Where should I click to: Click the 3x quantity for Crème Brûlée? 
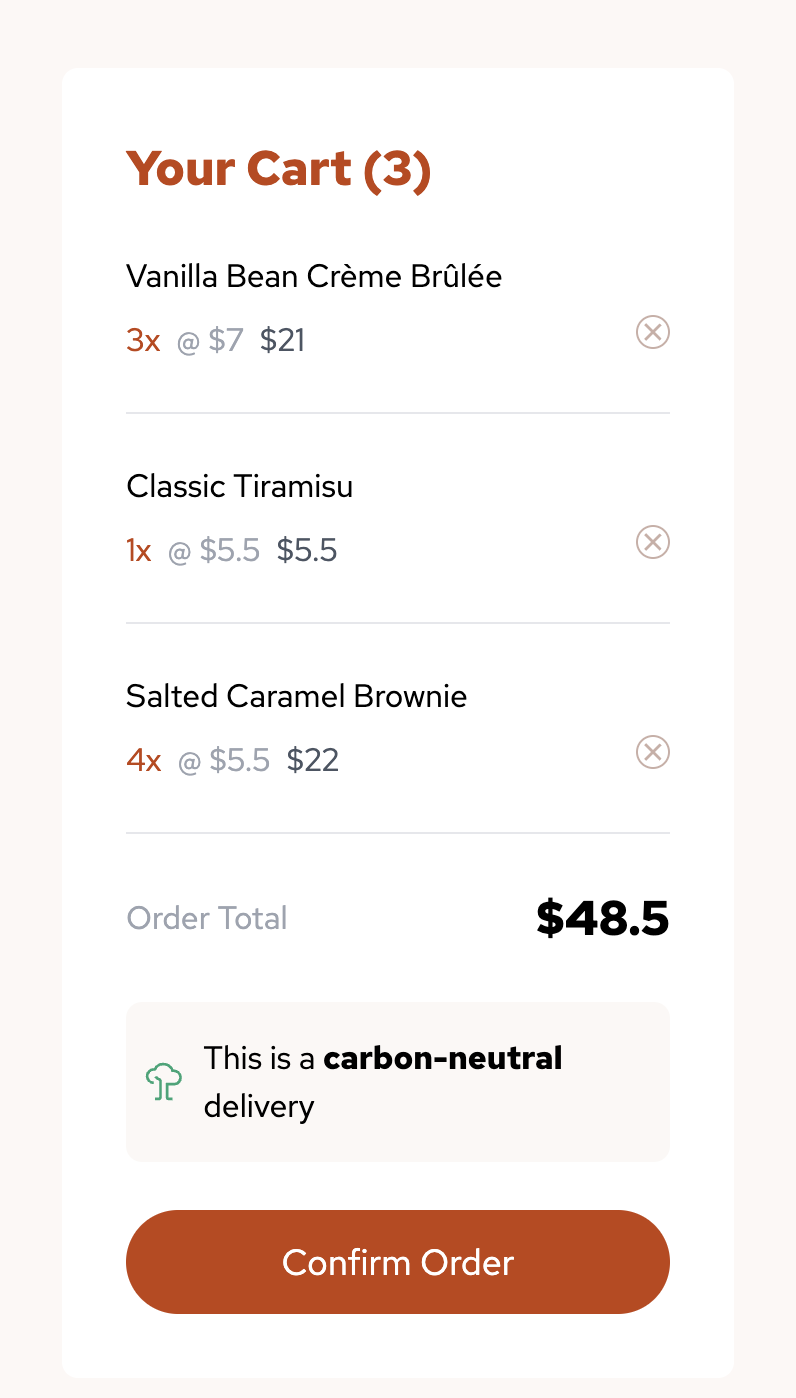point(143,341)
